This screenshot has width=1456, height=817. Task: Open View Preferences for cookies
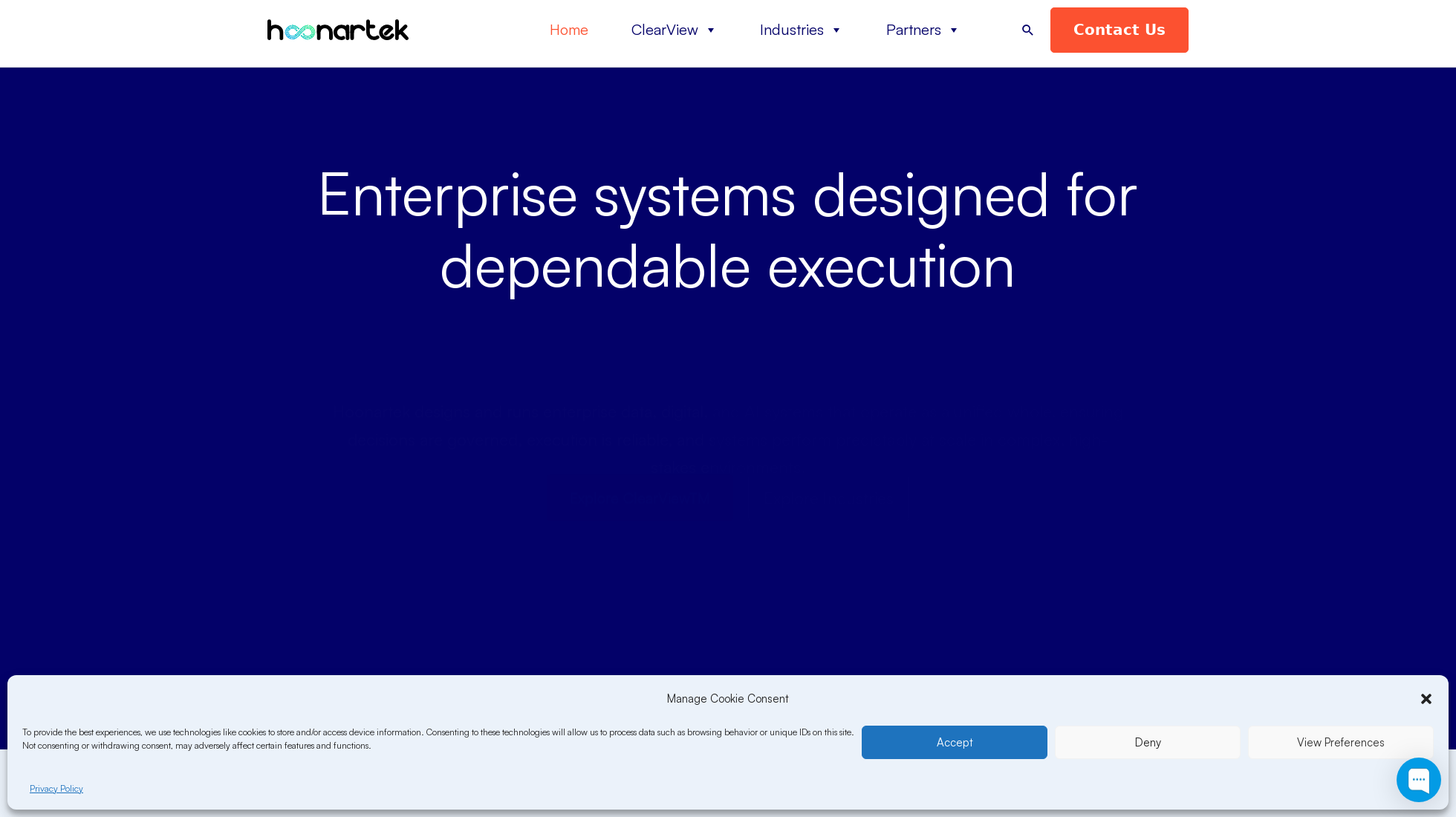click(x=1340, y=742)
